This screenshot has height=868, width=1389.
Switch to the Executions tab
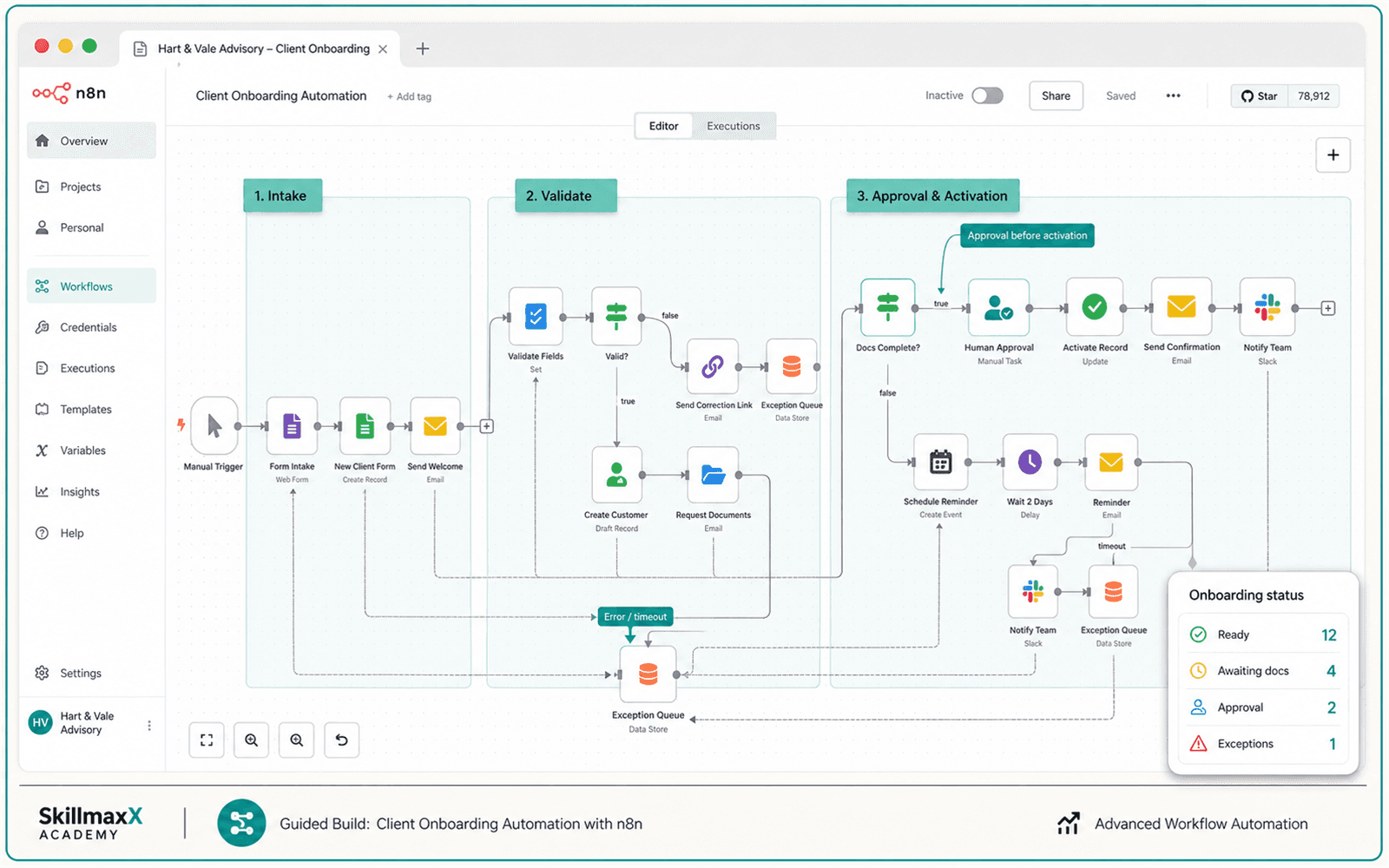coord(734,126)
